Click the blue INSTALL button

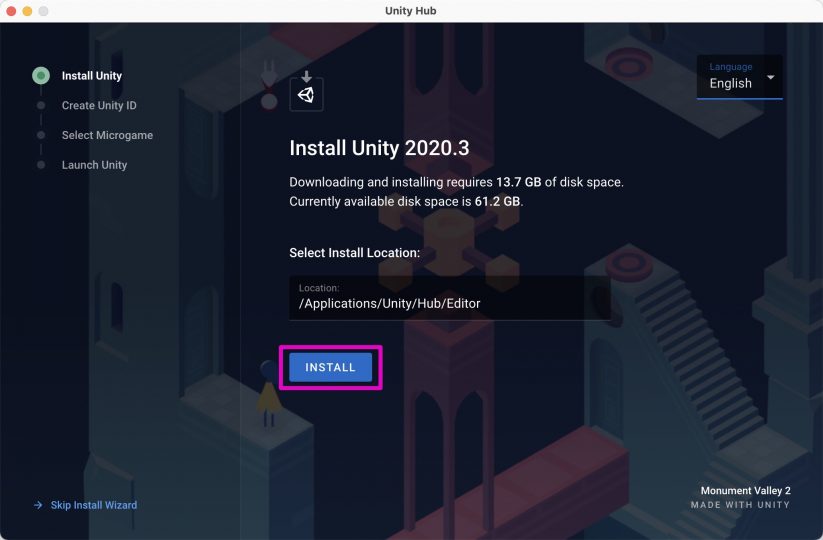tap(330, 367)
